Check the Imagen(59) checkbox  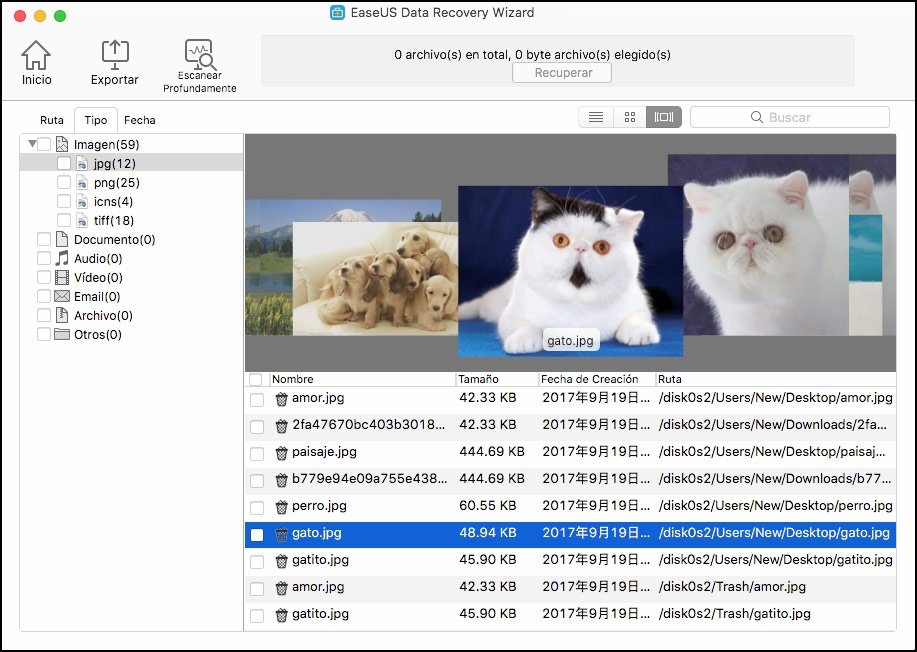44,144
